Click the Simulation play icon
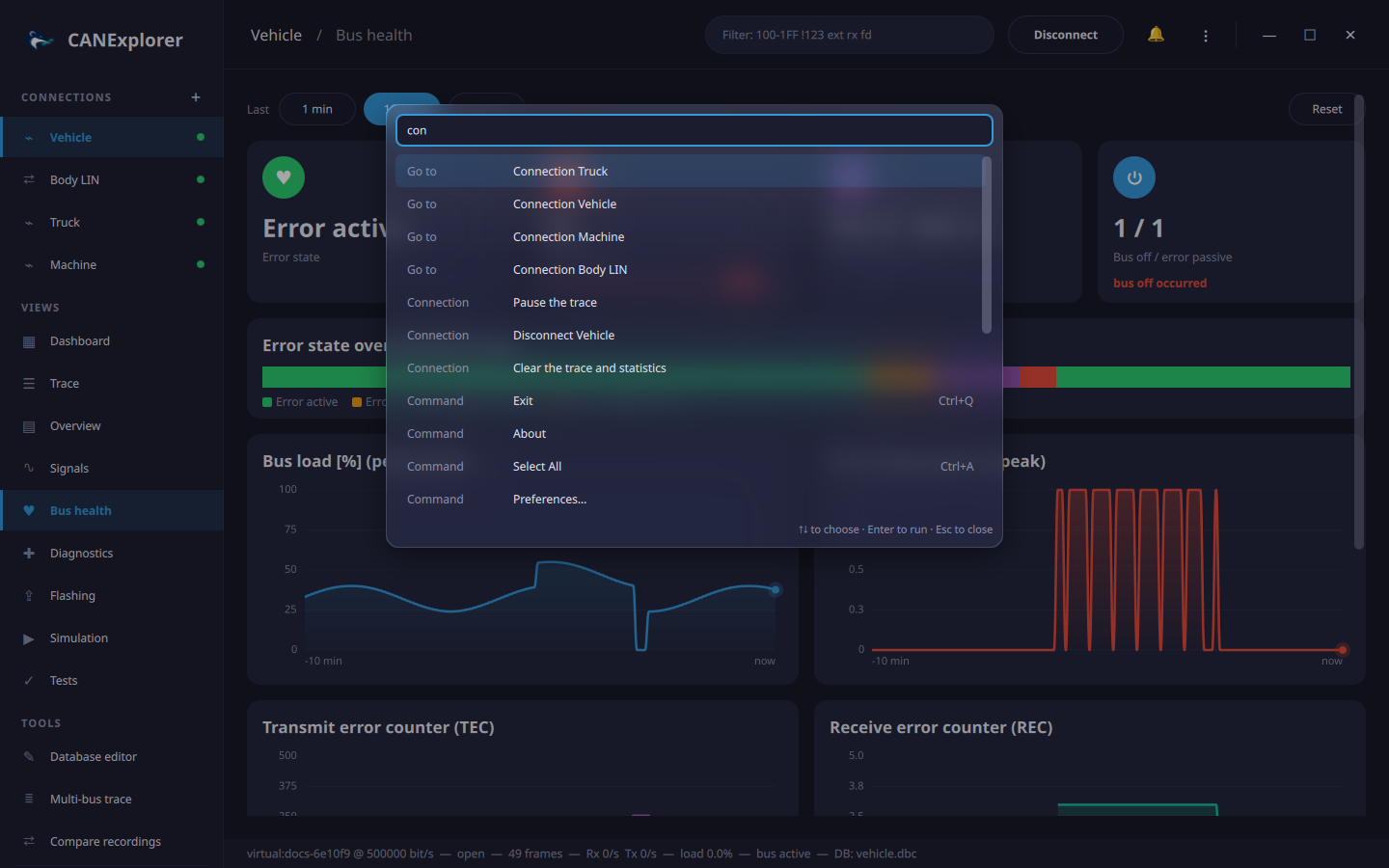The width and height of the screenshot is (1389, 868). pyautogui.click(x=29, y=638)
